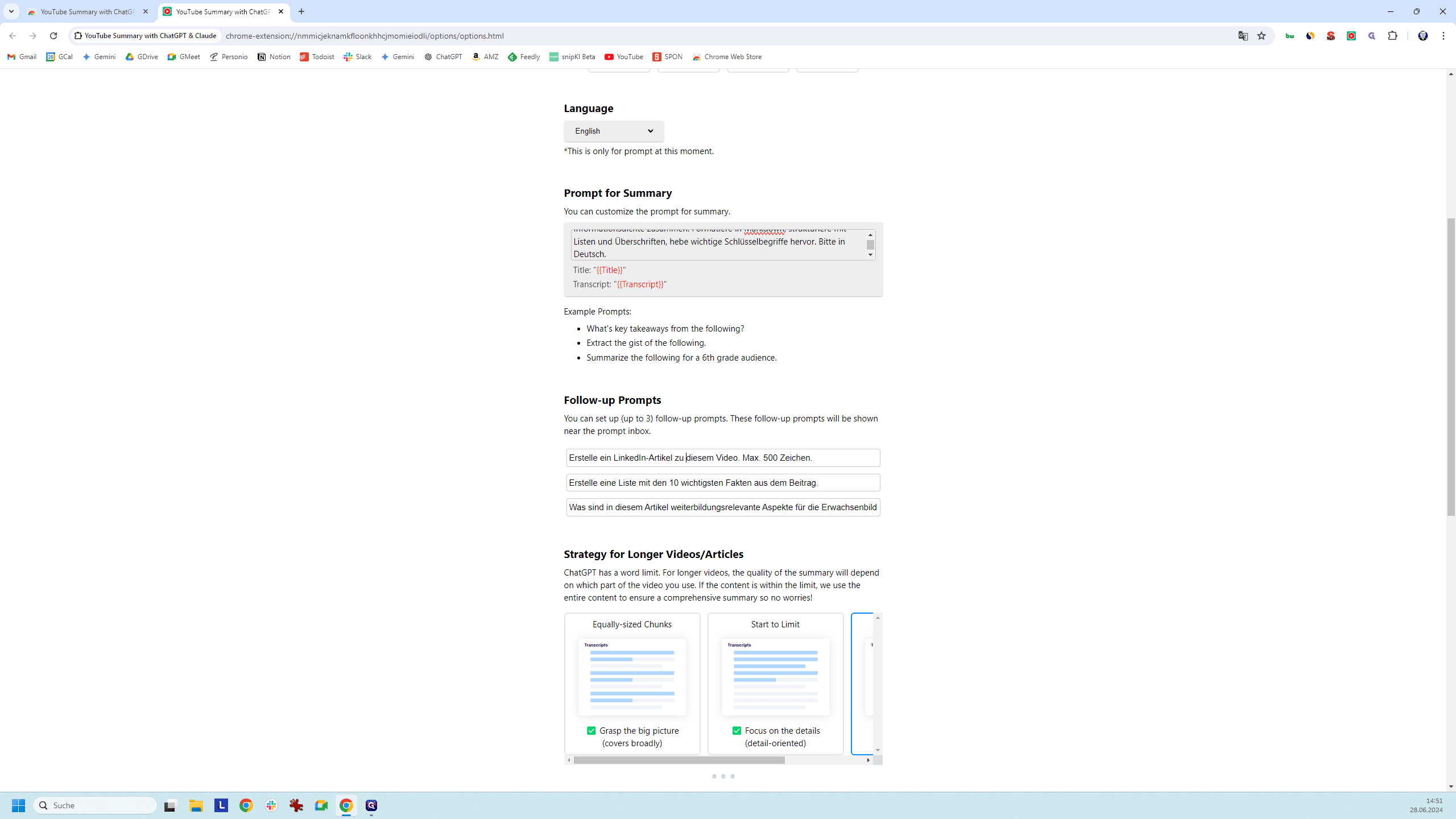Screen dimensions: 1456x819
Task: Open the green 'bw' extension icon
Action: (x=1290, y=36)
